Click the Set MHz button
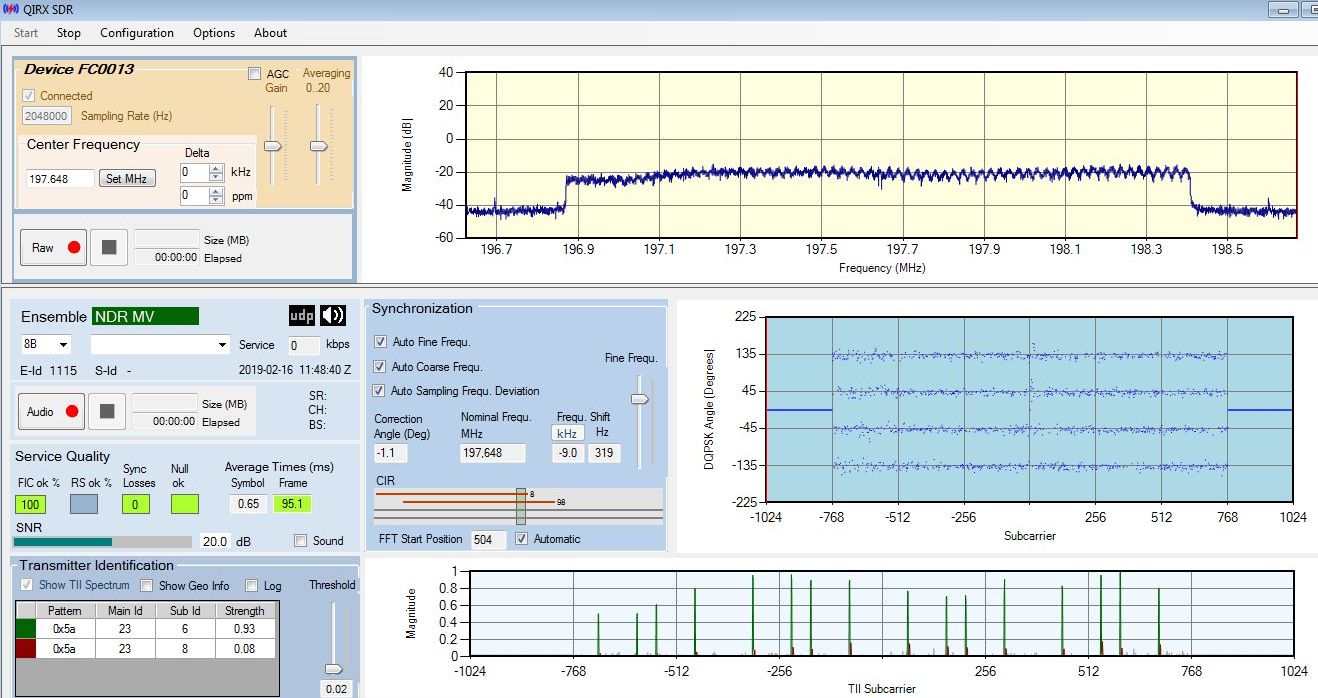This screenshot has height=698, width=1318. pos(126,179)
